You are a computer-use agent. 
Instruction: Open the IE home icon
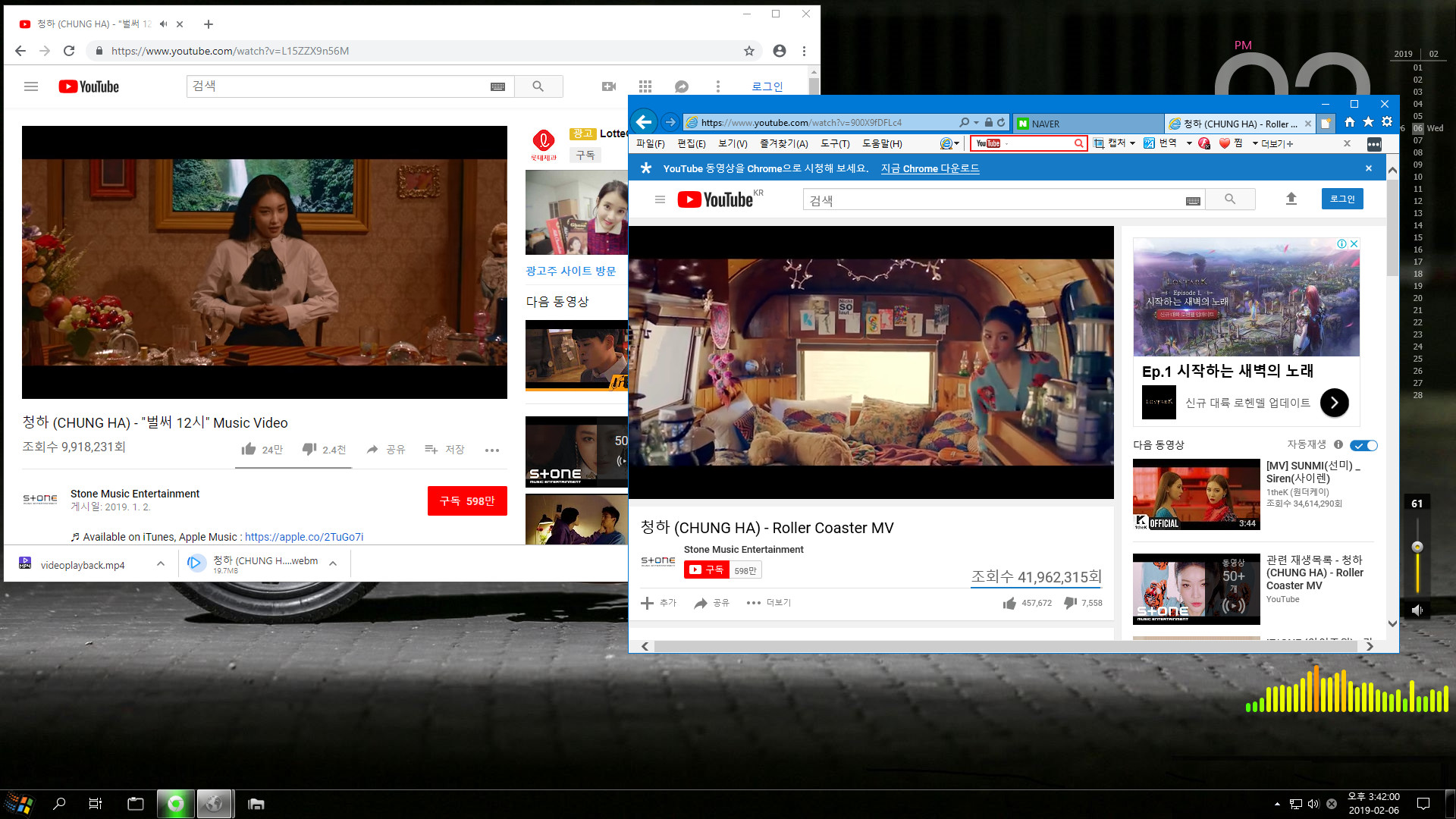1349,122
